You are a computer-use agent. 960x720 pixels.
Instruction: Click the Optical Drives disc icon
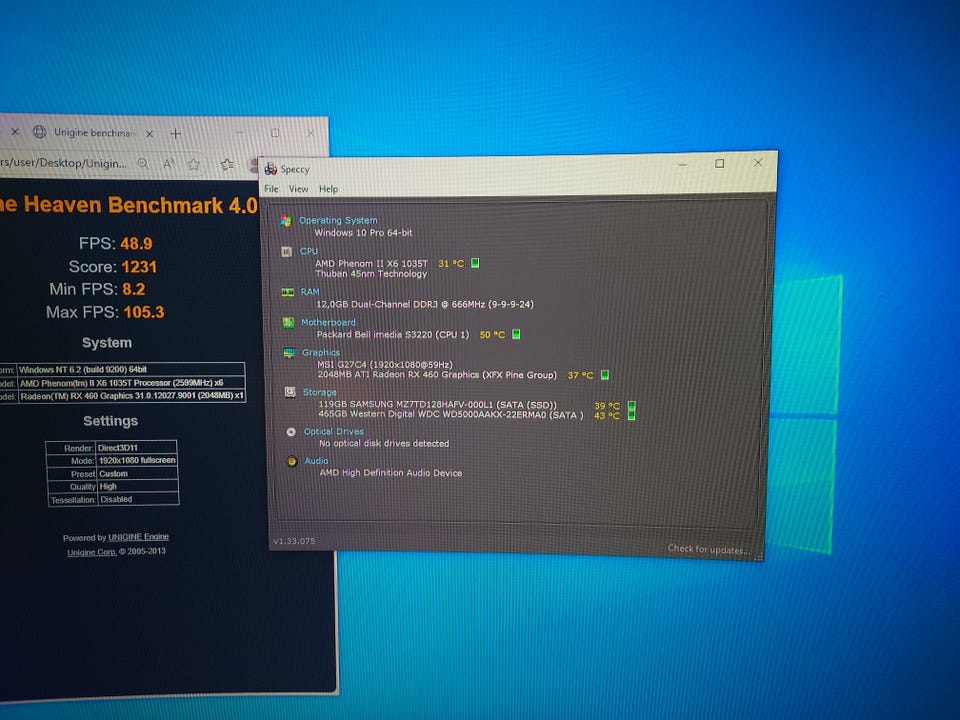[291, 432]
